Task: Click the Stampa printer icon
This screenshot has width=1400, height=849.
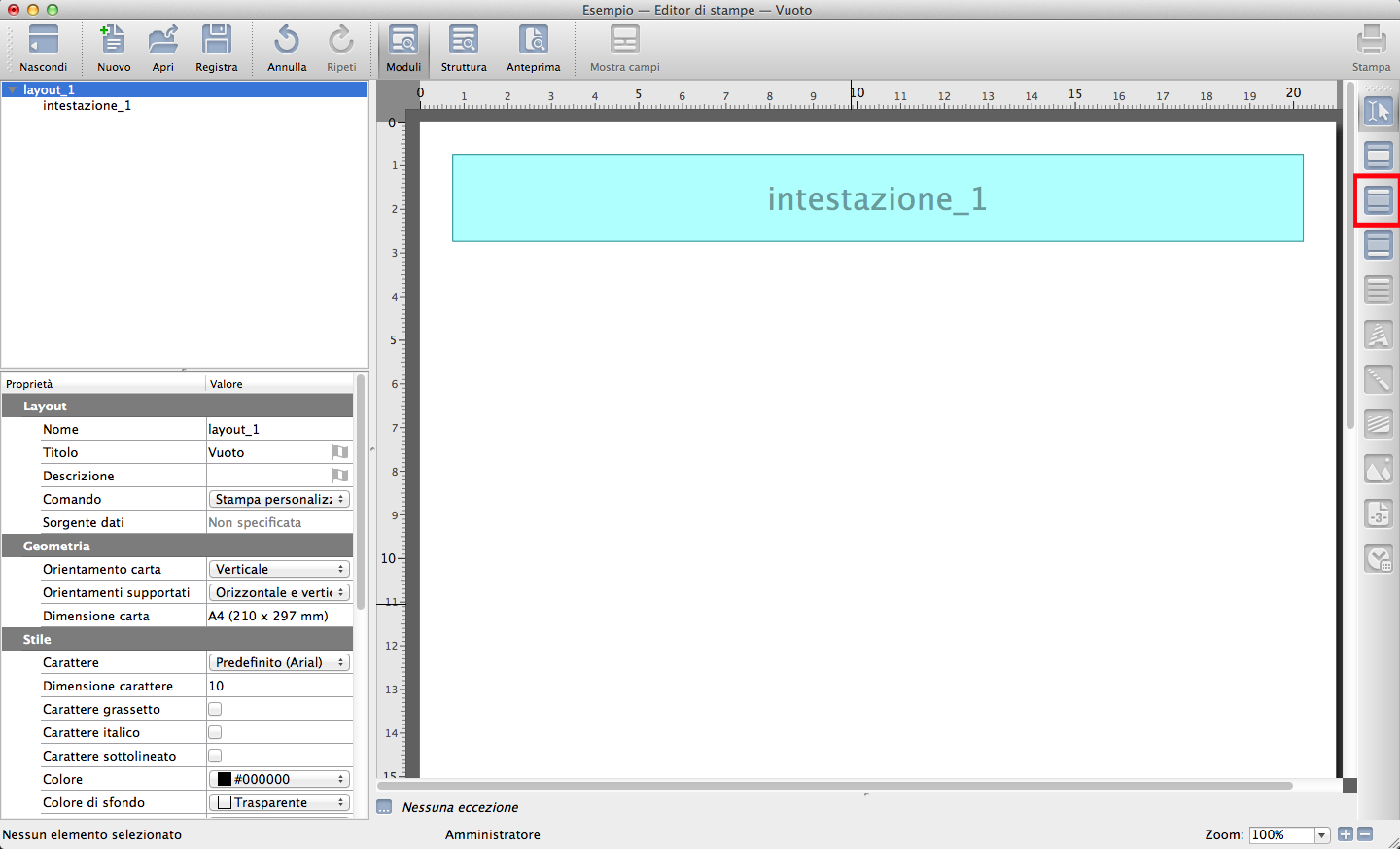Action: (1371, 42)
